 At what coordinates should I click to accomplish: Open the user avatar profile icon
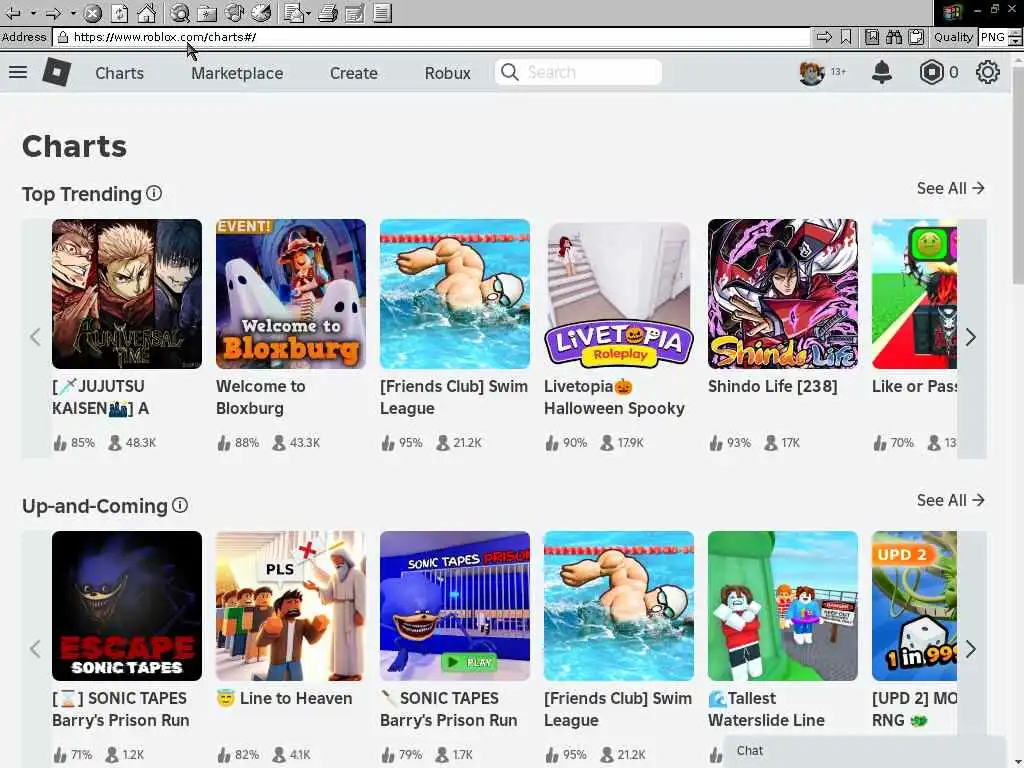point(812,72)
